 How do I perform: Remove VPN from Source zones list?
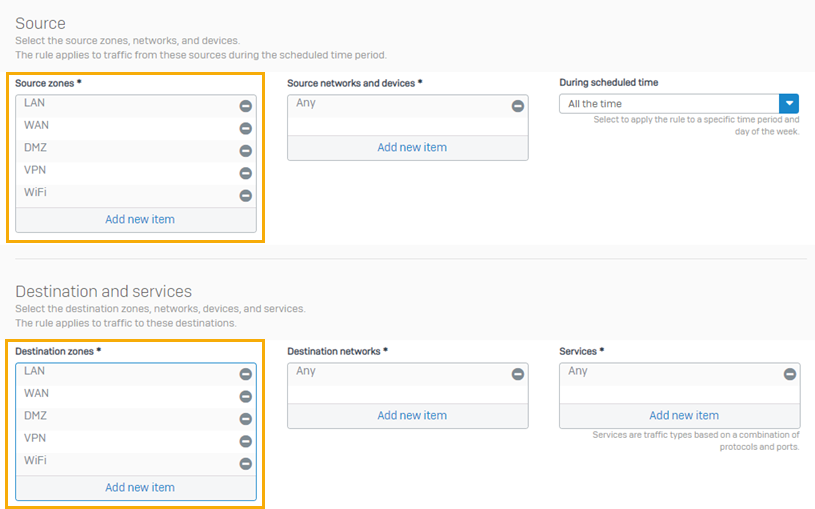coord(245,173)
